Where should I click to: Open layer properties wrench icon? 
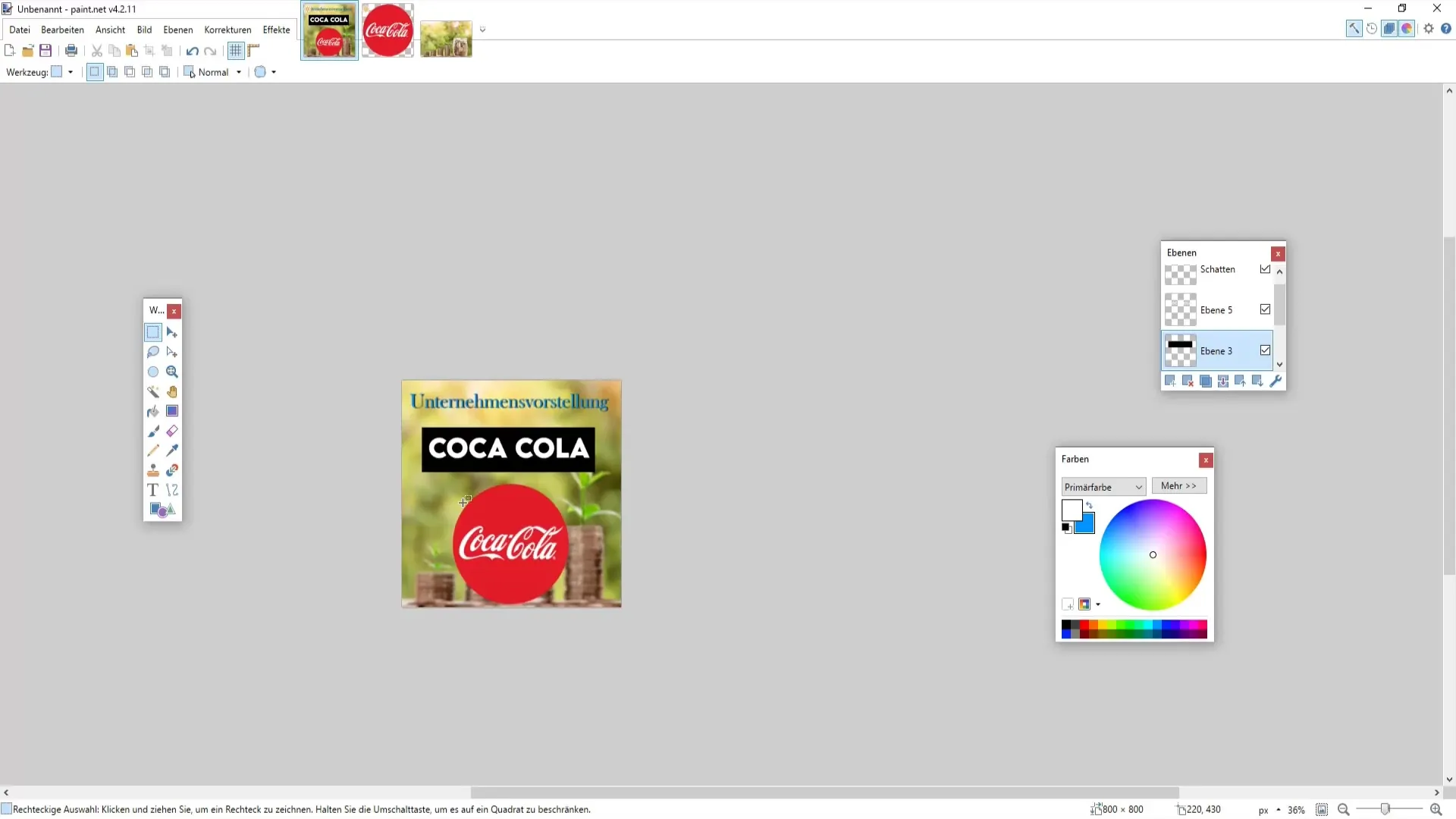1276,381
